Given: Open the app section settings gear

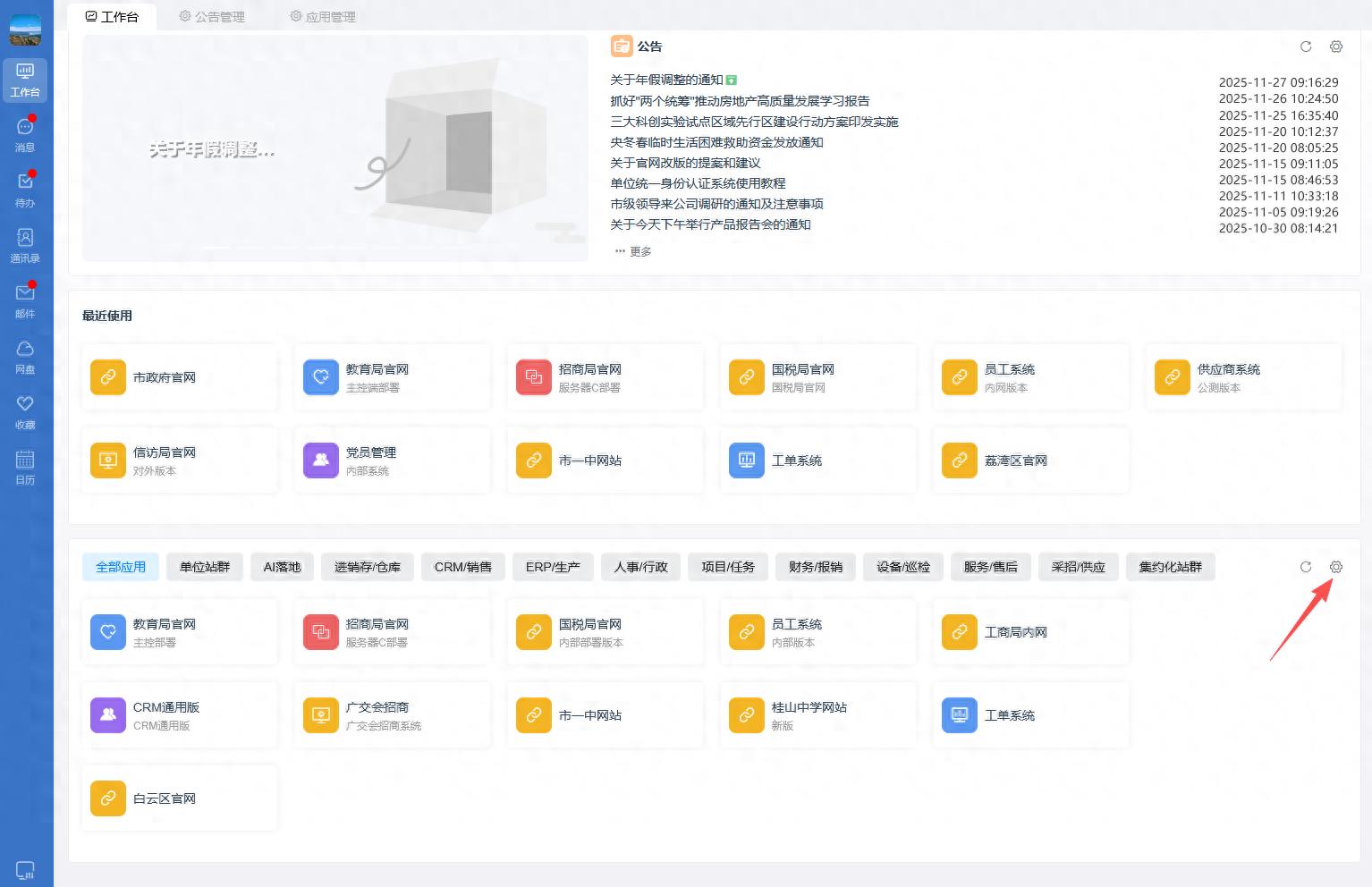Looking at the screenshot, I should click(x=1335, y=567).
